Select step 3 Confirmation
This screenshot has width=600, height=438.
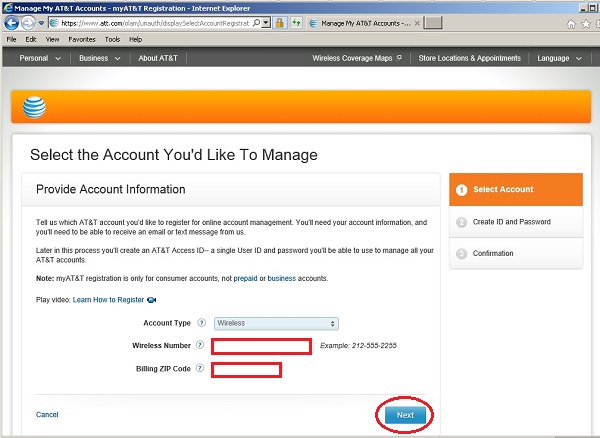pyautogui.click(x=516, y=253)
